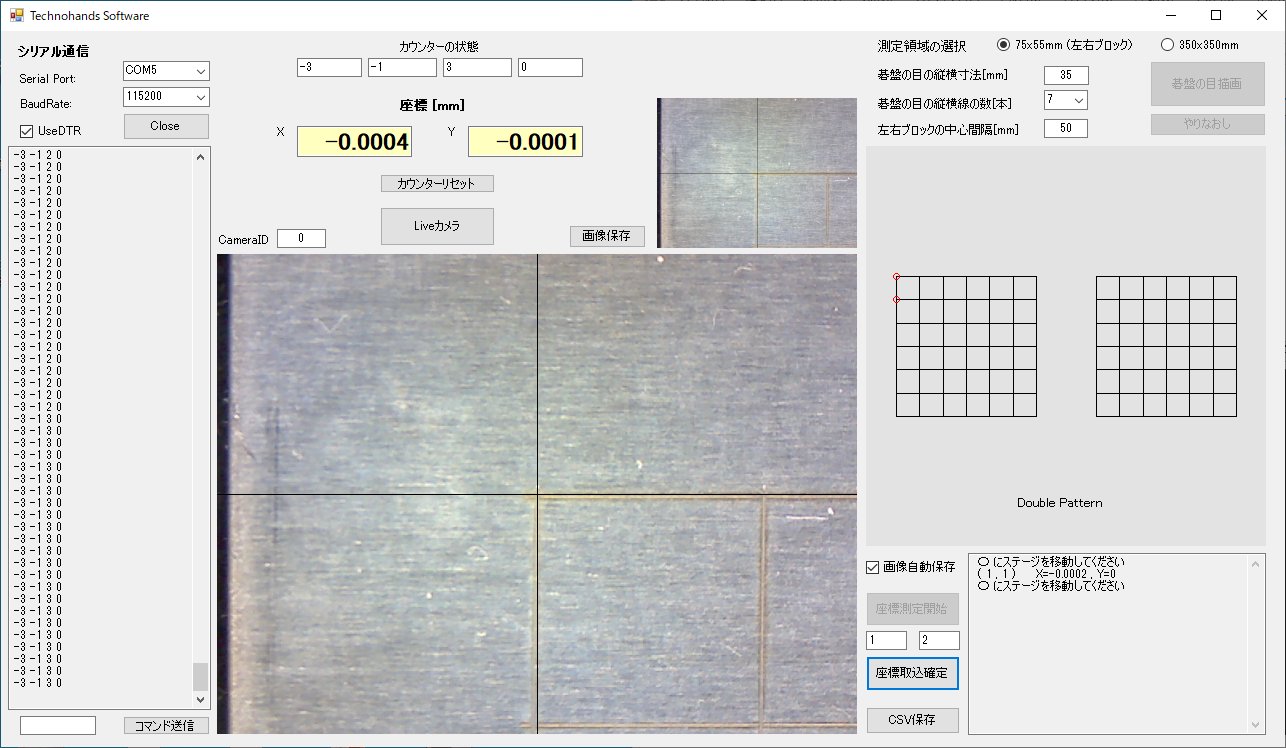Click the large live camera image view
This screenshot has width=1286, height=748.
(537, 494)
